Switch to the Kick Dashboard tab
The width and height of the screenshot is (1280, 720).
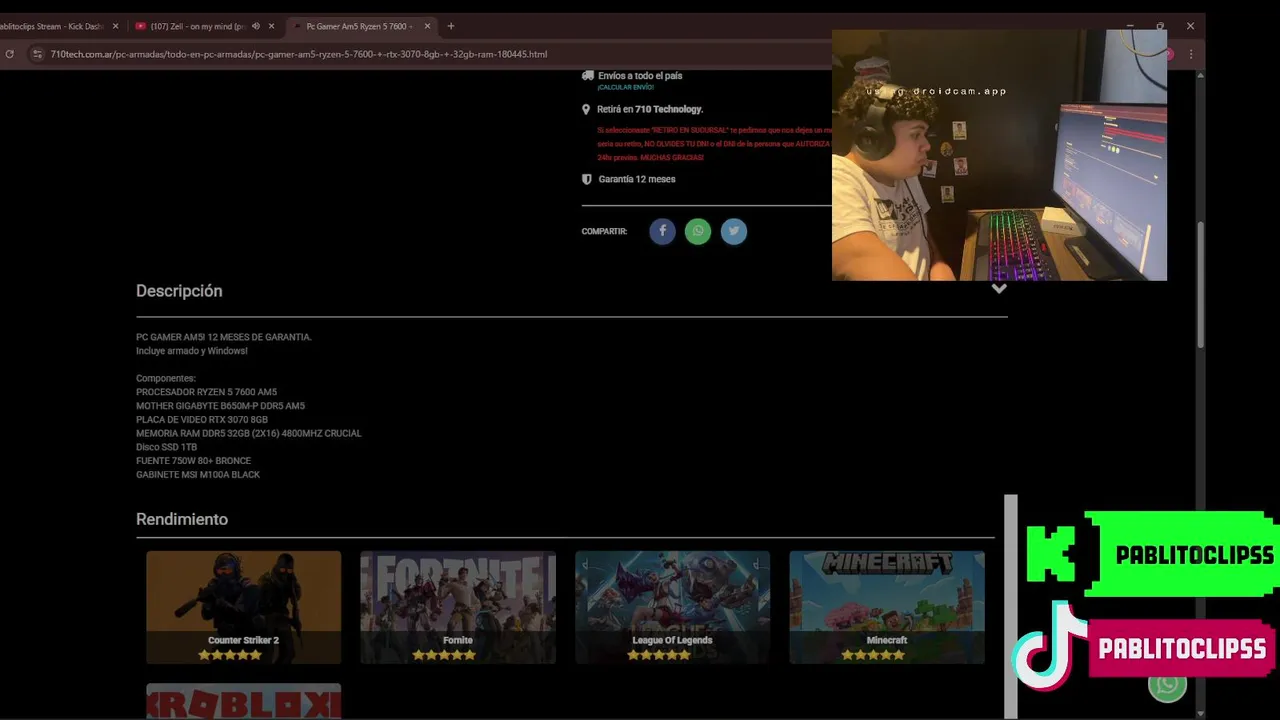(55, 26)
